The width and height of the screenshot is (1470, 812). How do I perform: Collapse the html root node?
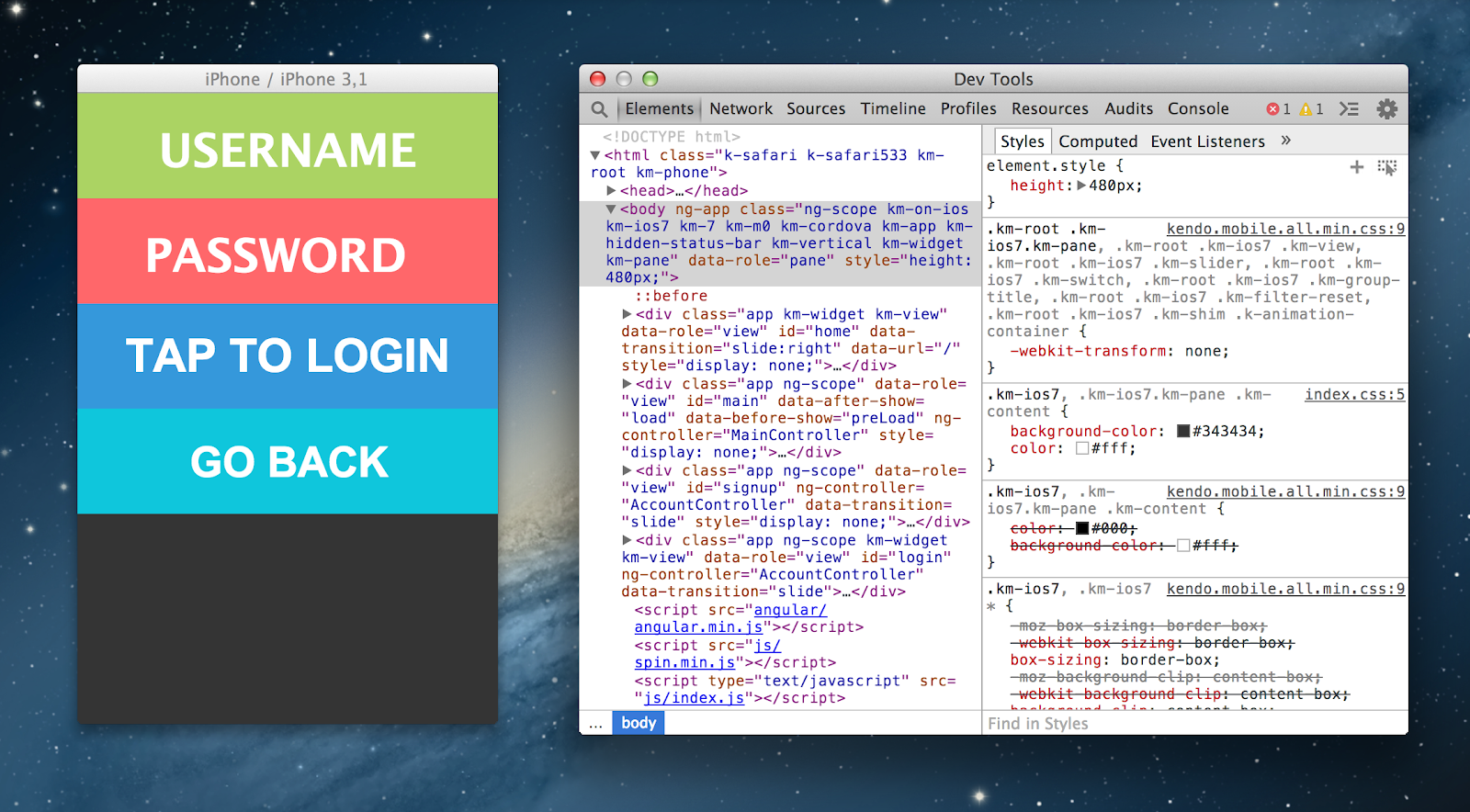(595, 155)
